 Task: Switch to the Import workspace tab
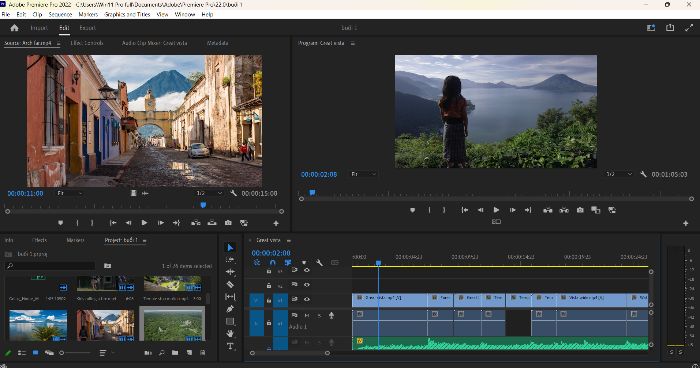pyautogui.click(x=39, y=28)
